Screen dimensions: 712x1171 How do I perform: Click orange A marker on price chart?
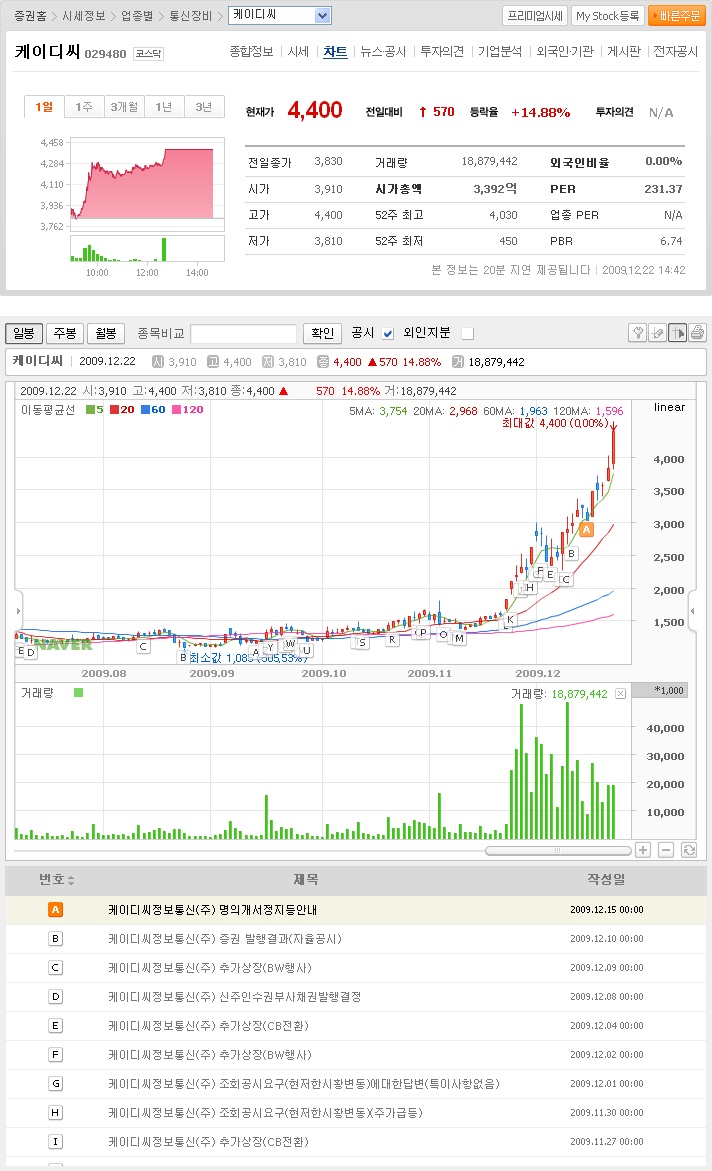pos(586,529)
